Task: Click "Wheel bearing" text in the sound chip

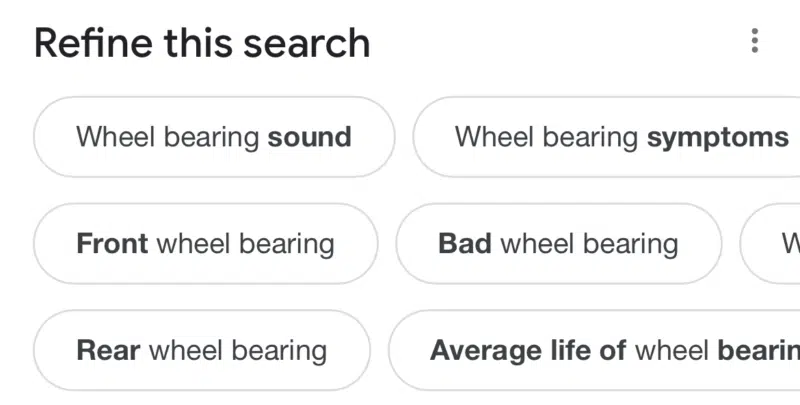Action: [168, 137]
